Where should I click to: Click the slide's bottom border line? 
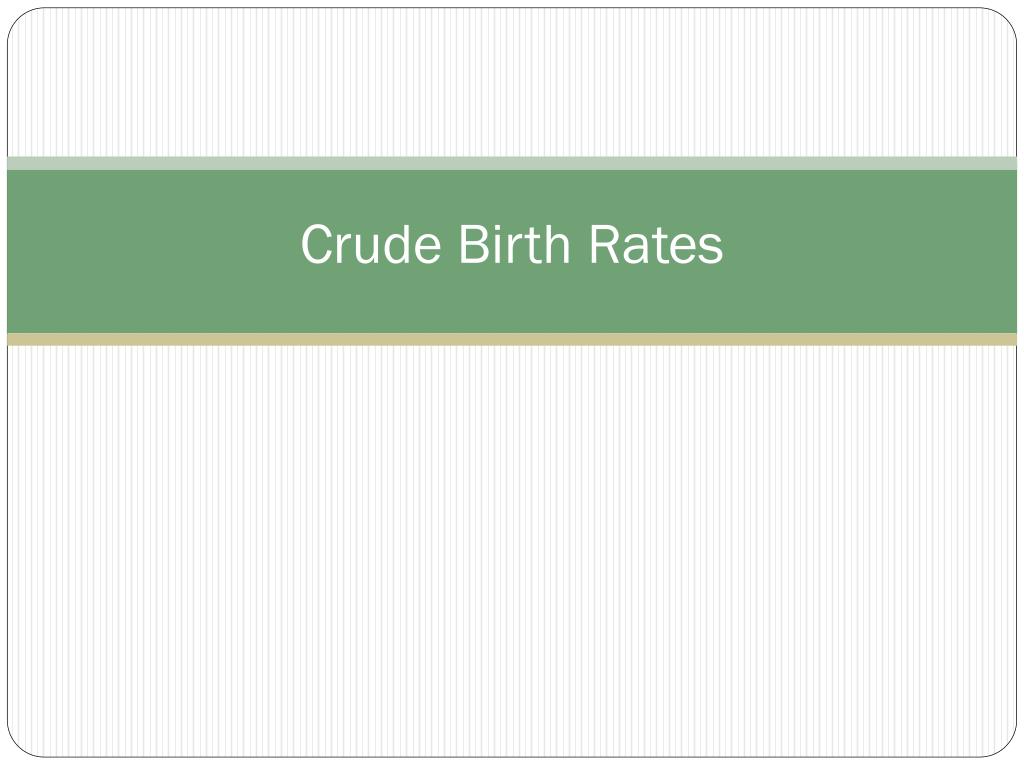[x=512, y=757]
